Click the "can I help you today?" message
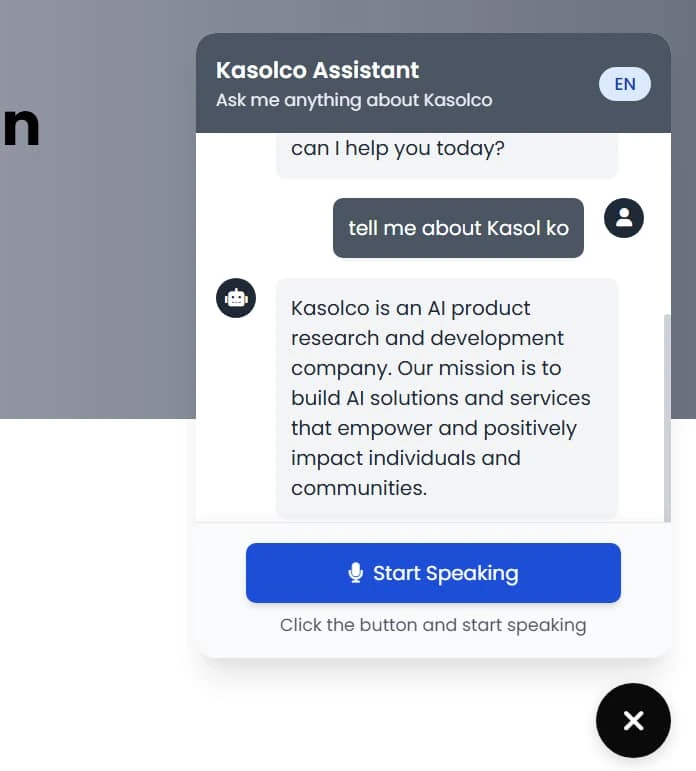This screenshot has height=771, width=696. tap(398, 149)
